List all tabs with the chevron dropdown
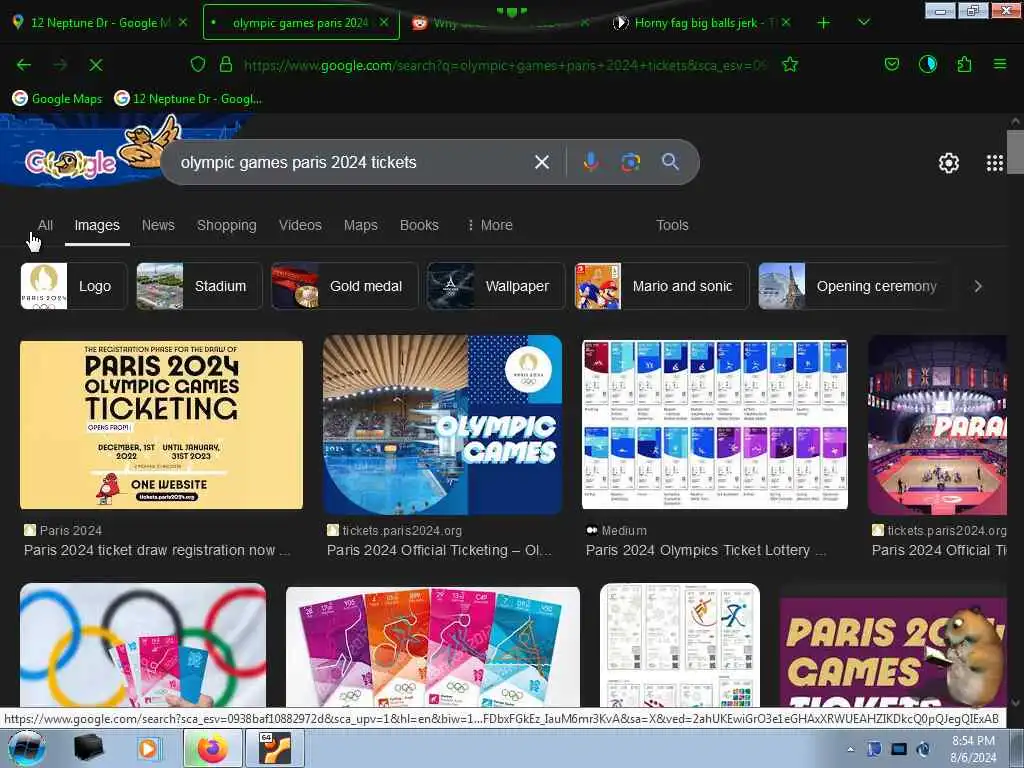This screenshot has height=768, width=1024. pyautogui.click(x=863, y=23)
